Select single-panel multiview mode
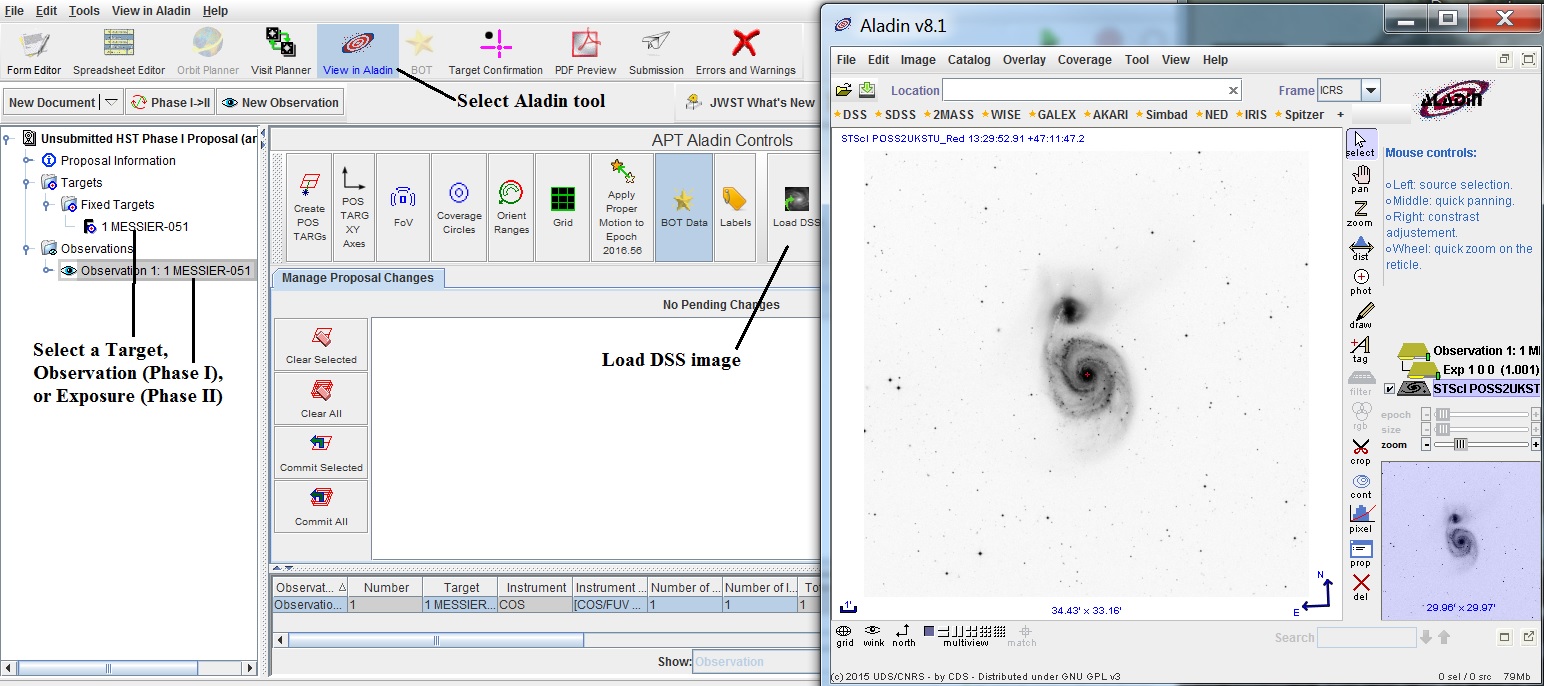 pos(929,631)
